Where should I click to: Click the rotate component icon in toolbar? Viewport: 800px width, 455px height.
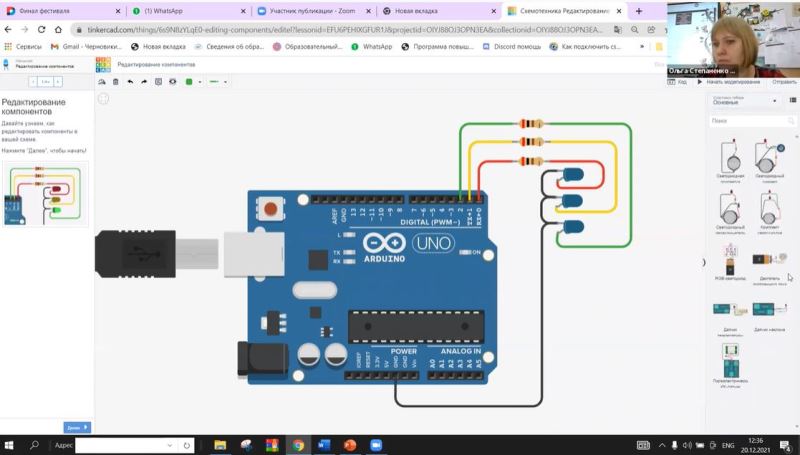[101, 82]
